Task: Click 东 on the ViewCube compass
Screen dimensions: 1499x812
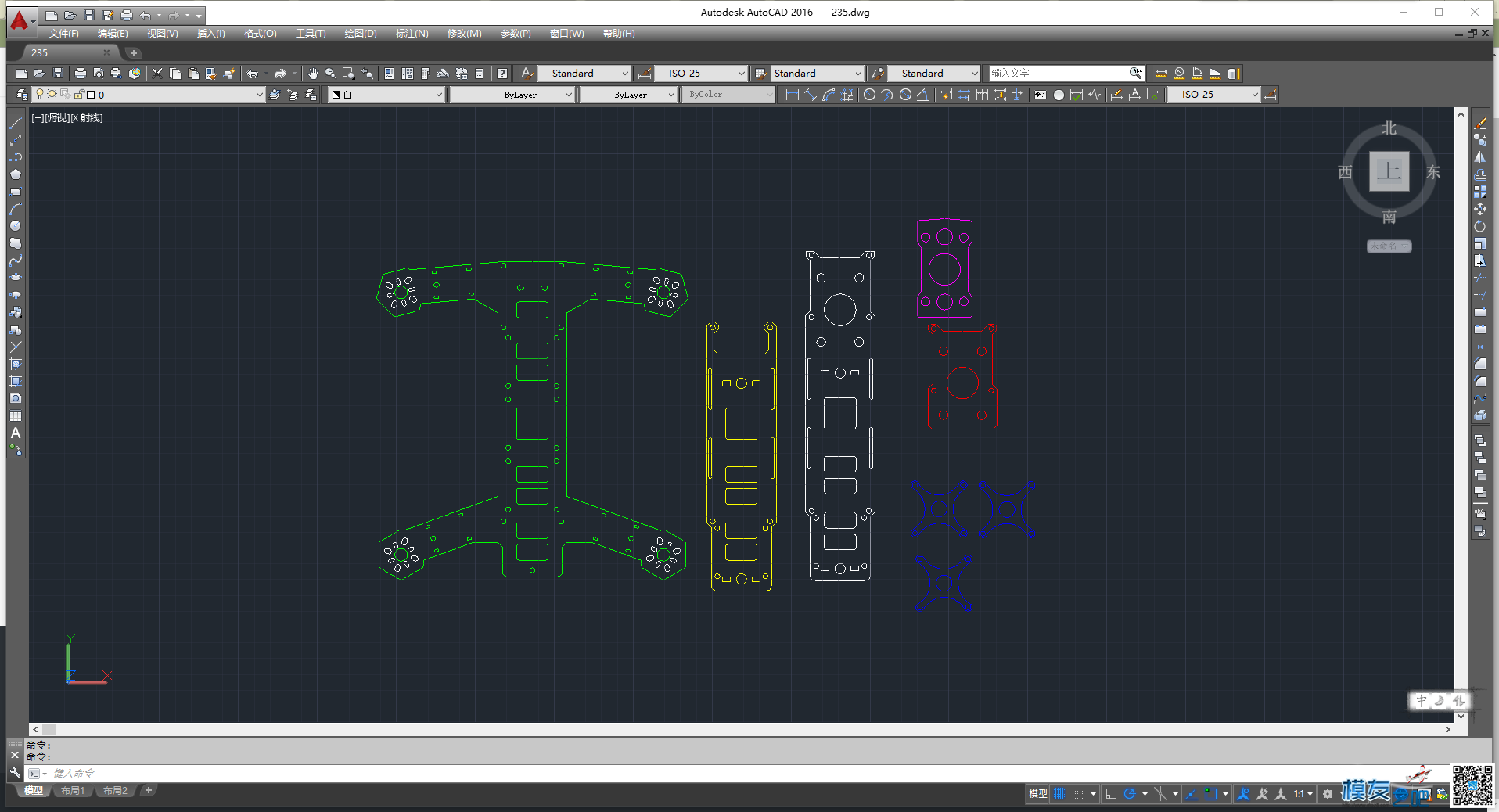Action: [1433, 172]
